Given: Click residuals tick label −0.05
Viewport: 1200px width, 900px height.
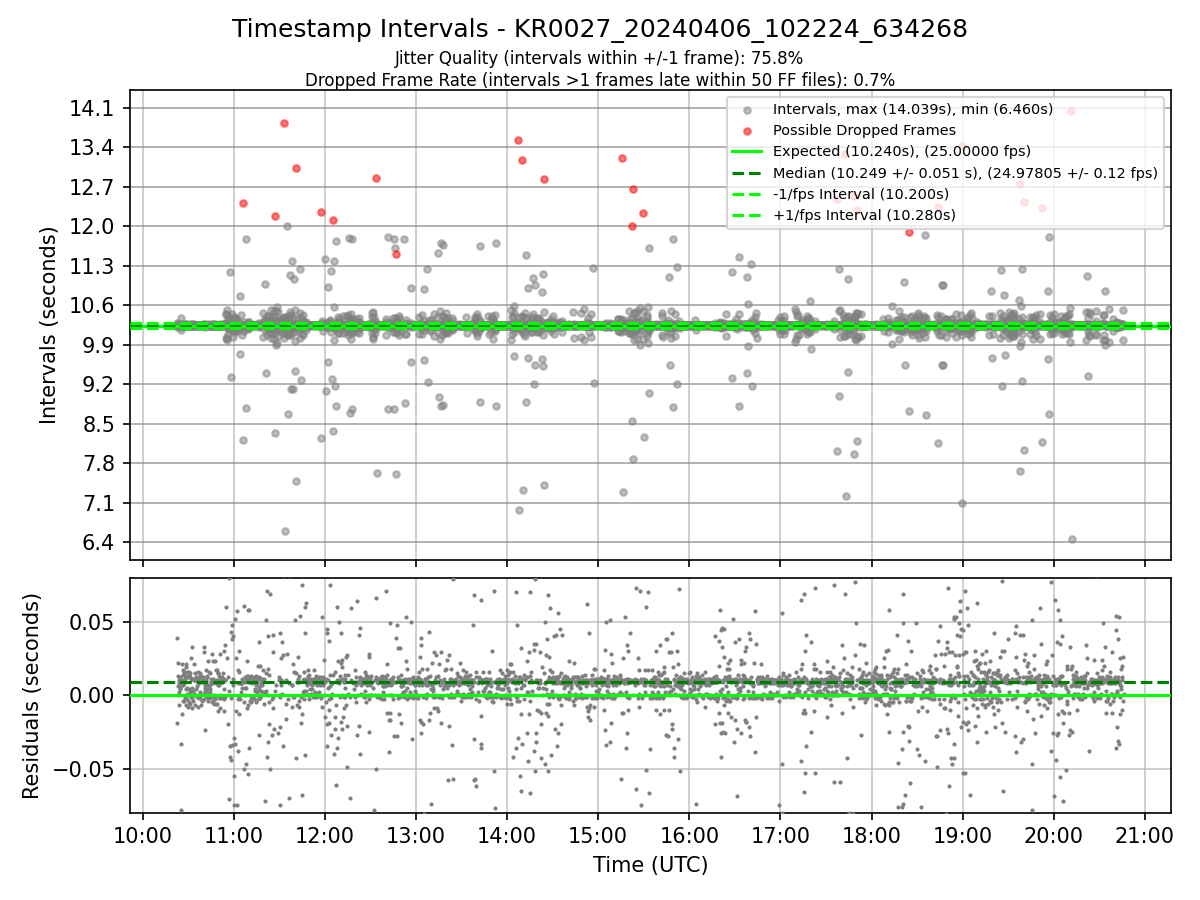Looking at the screenshot, I should tap(84, 770).
